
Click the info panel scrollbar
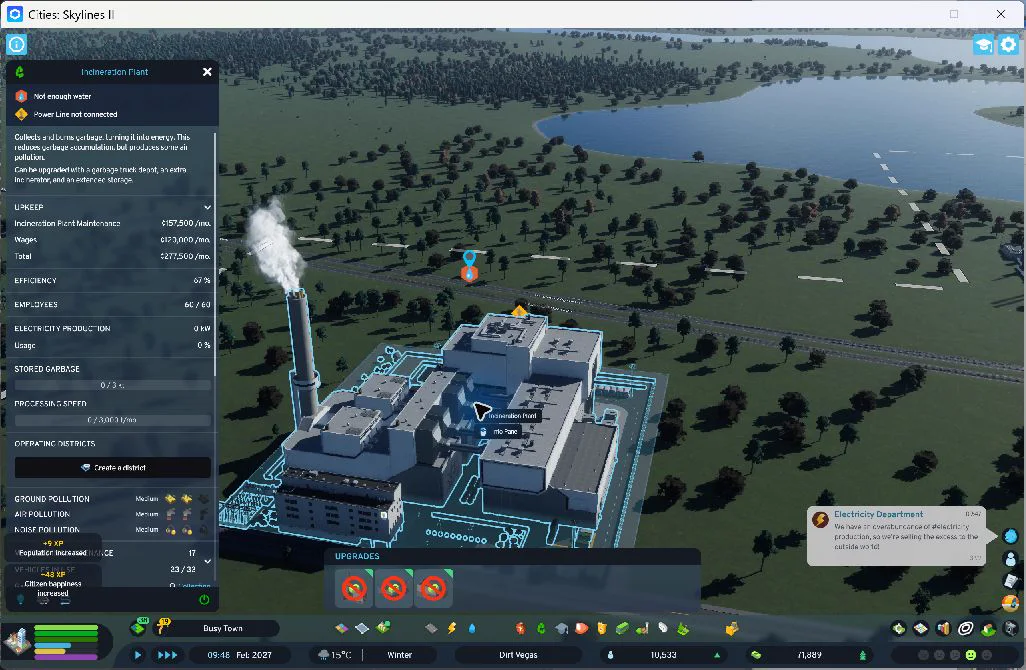point(215,253)
